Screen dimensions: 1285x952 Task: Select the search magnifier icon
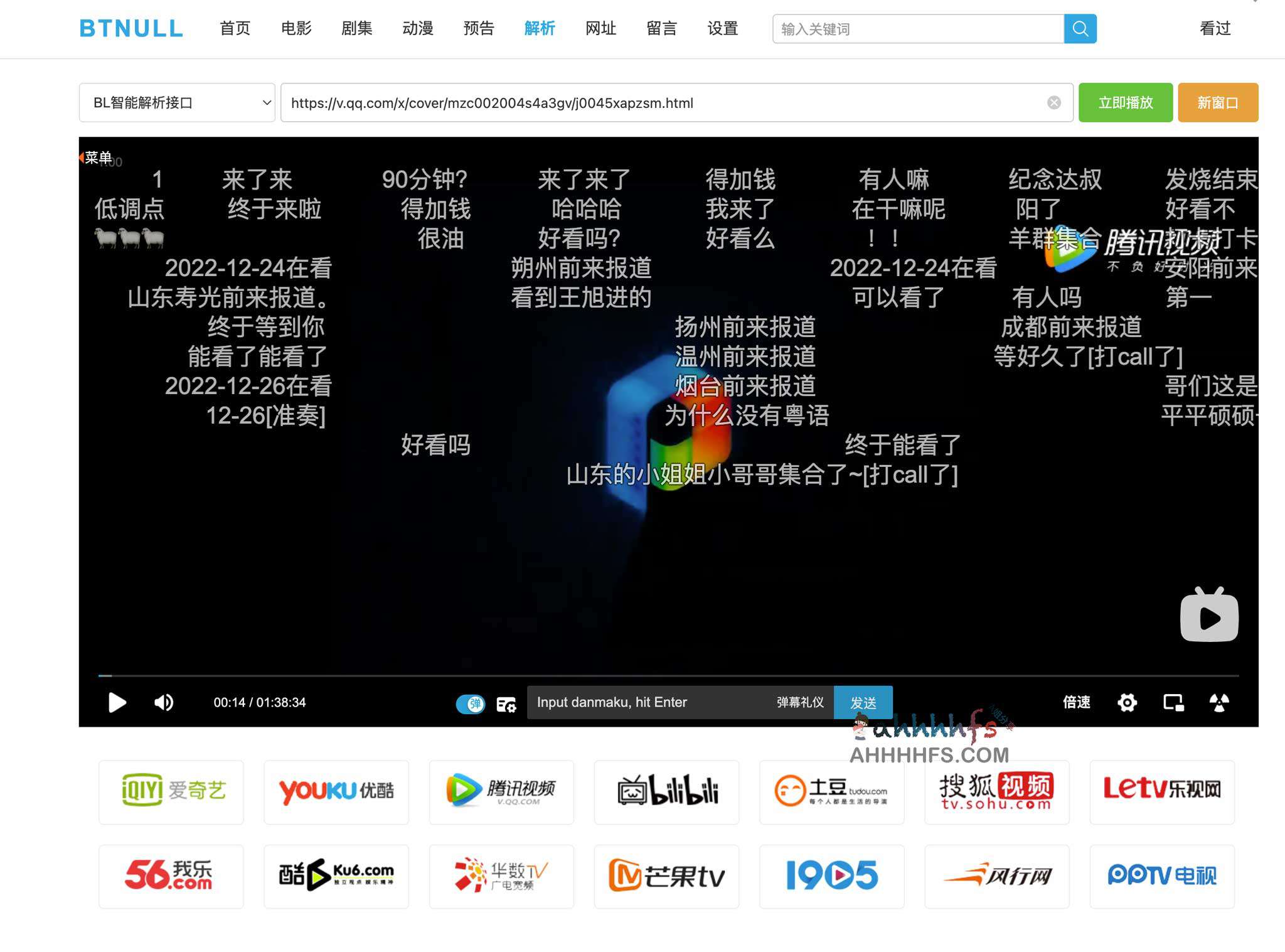[1080, 28]
